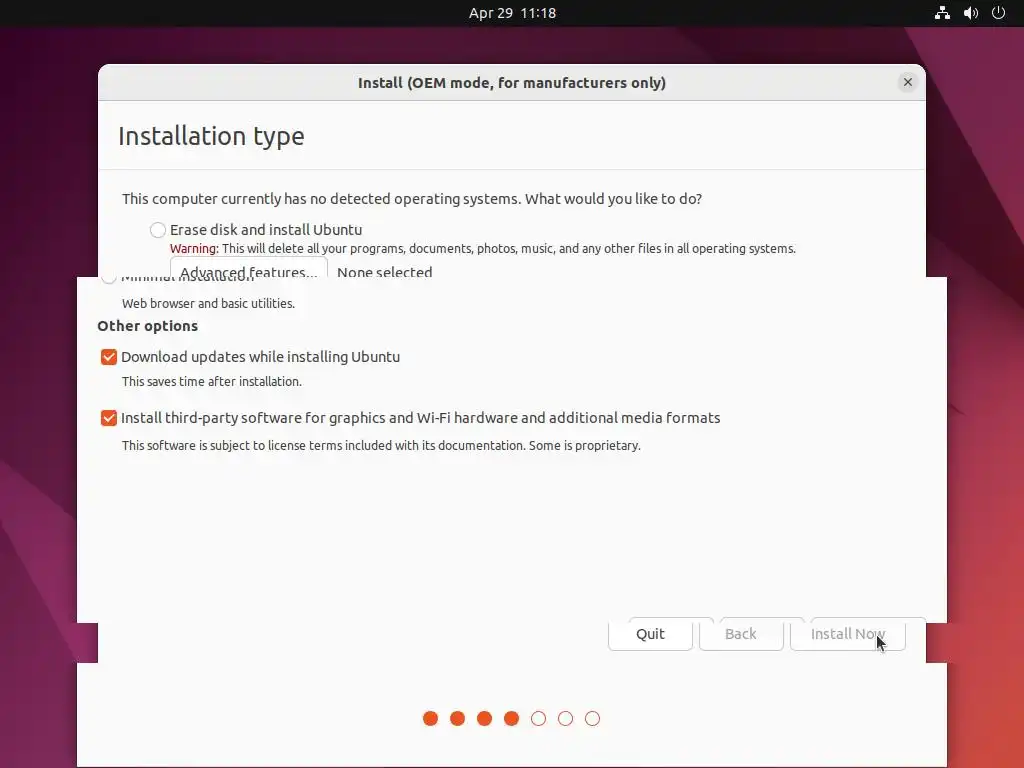
Task: Open the volume icon in top bar
Action: pyautogui.click(x=970, y=13)
